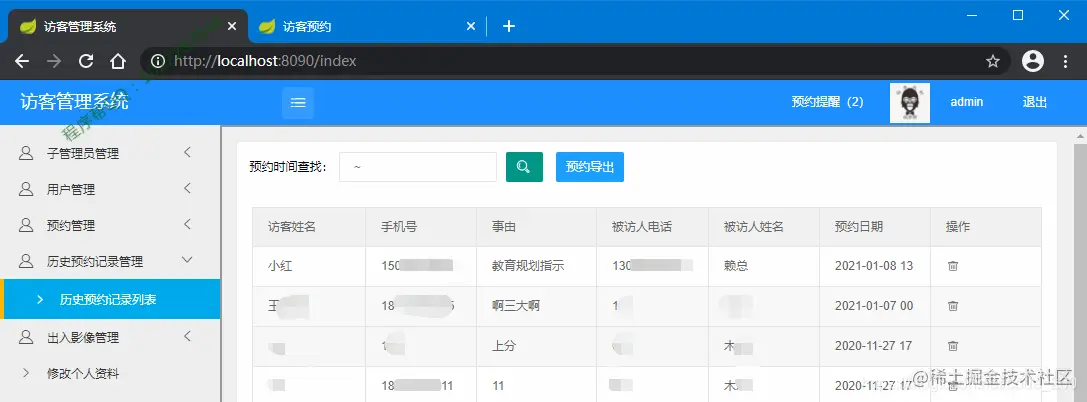This screenshot has height=402, width=1087.
Task: Click the green search button
Action: [524, 167]
